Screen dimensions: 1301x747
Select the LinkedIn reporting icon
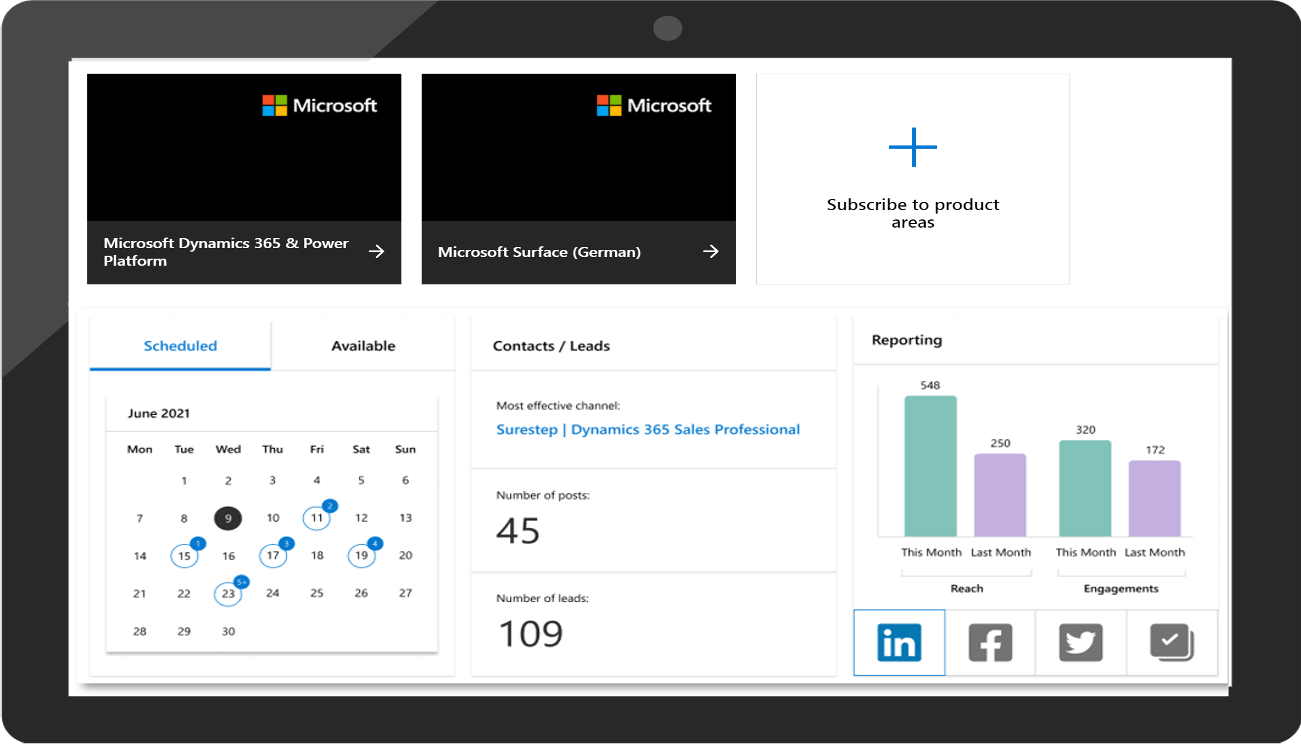tap(899, 643)
